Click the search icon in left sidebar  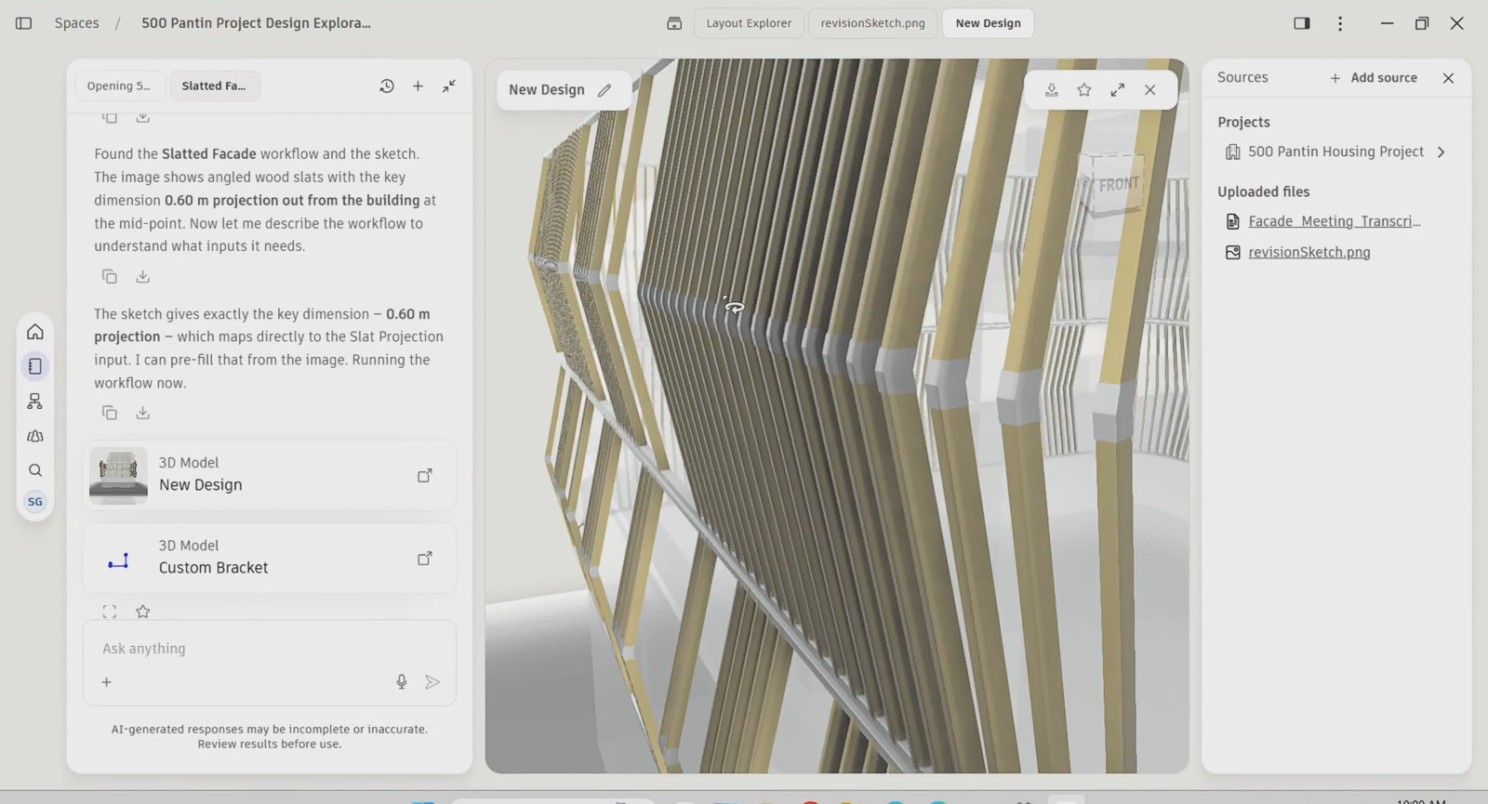(35, 470)
